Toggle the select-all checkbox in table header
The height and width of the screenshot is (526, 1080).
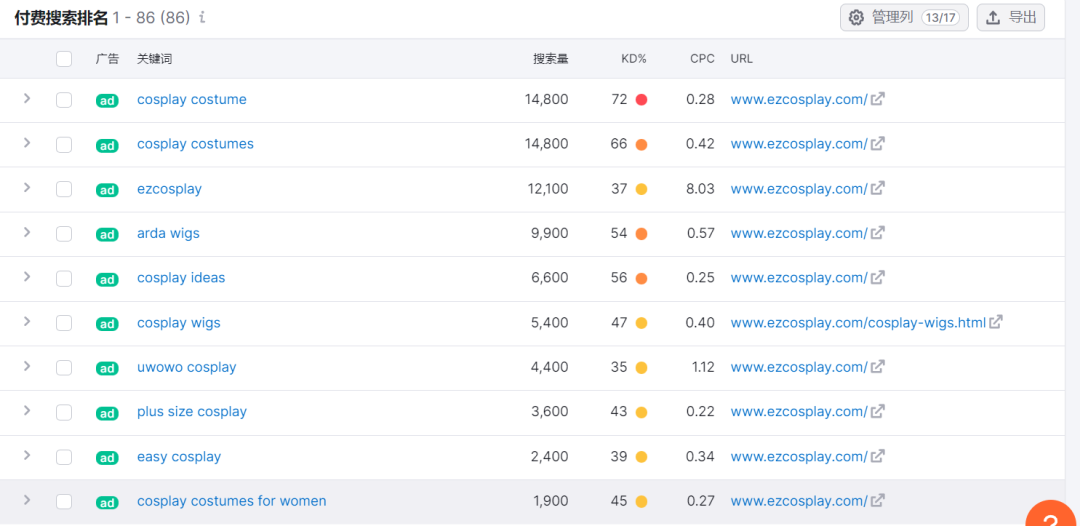[64, 59]
